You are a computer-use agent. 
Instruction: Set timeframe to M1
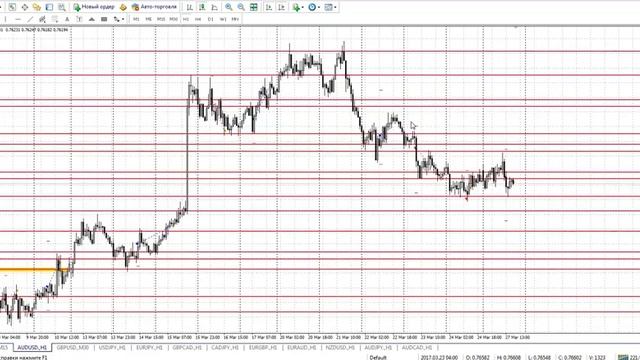[x=136, y=19]
